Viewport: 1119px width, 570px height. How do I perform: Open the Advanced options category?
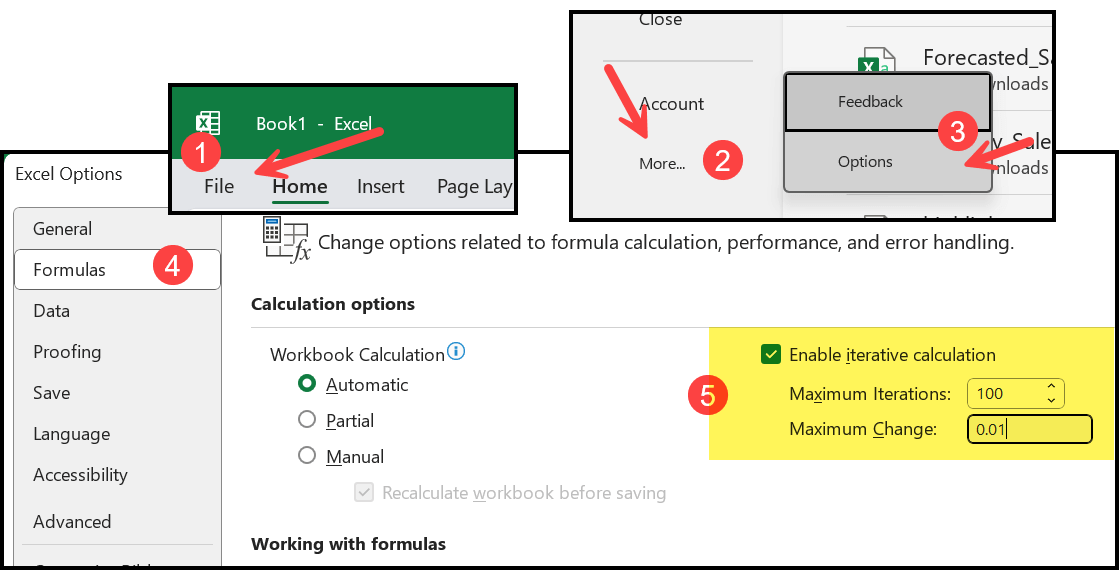[x=72, y=521]
